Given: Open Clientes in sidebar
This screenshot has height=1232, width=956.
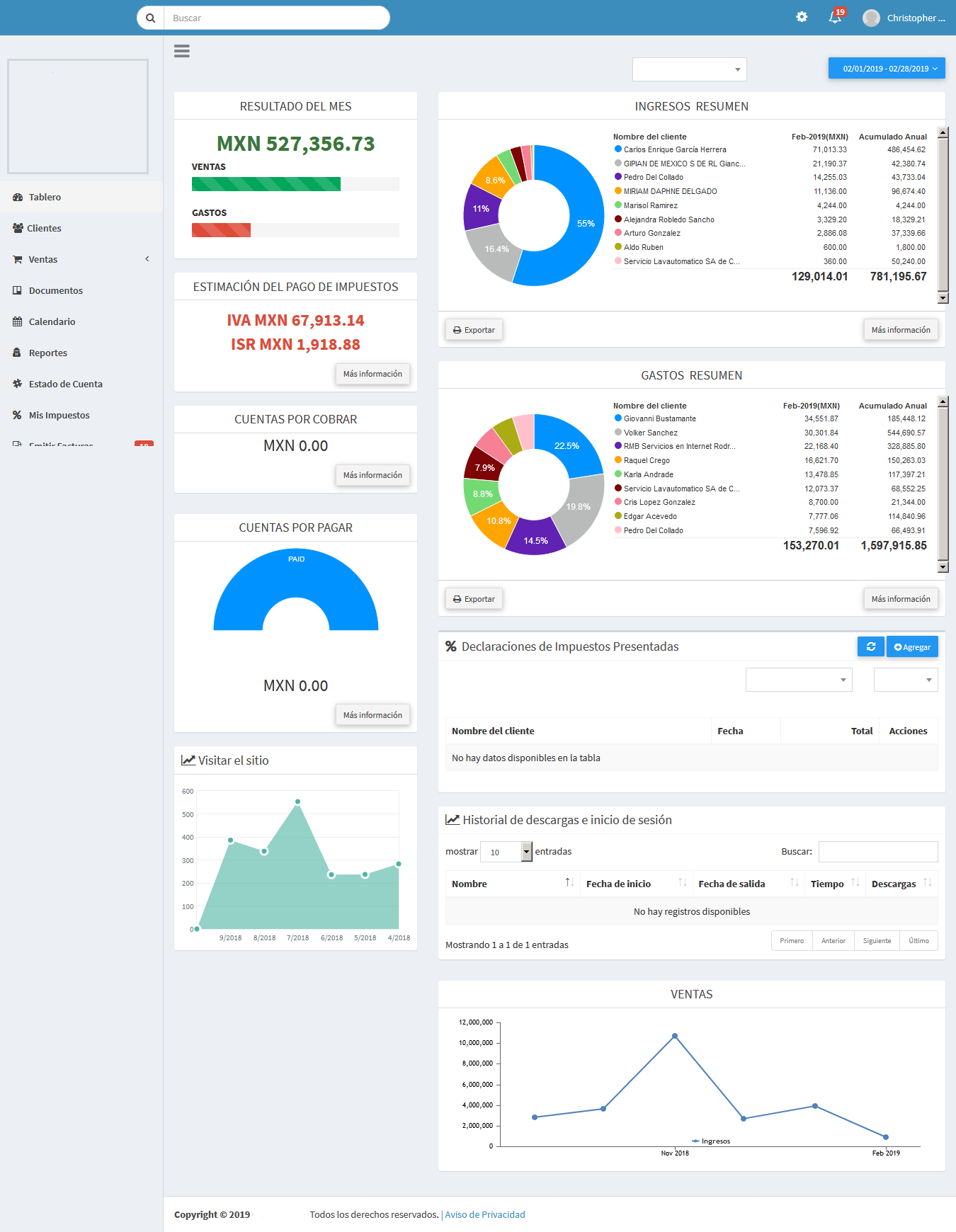Looking at the screenshot, I should (x=81, y=228).
